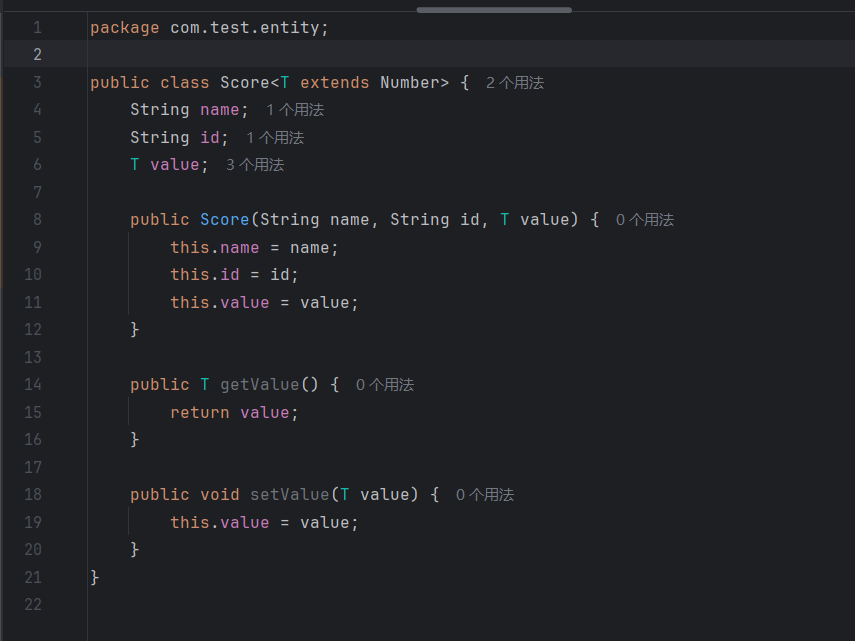This screenshot has height=641, width=855.
Task: Open '1 个用法' hint beside id field
Action: (275, 138)
